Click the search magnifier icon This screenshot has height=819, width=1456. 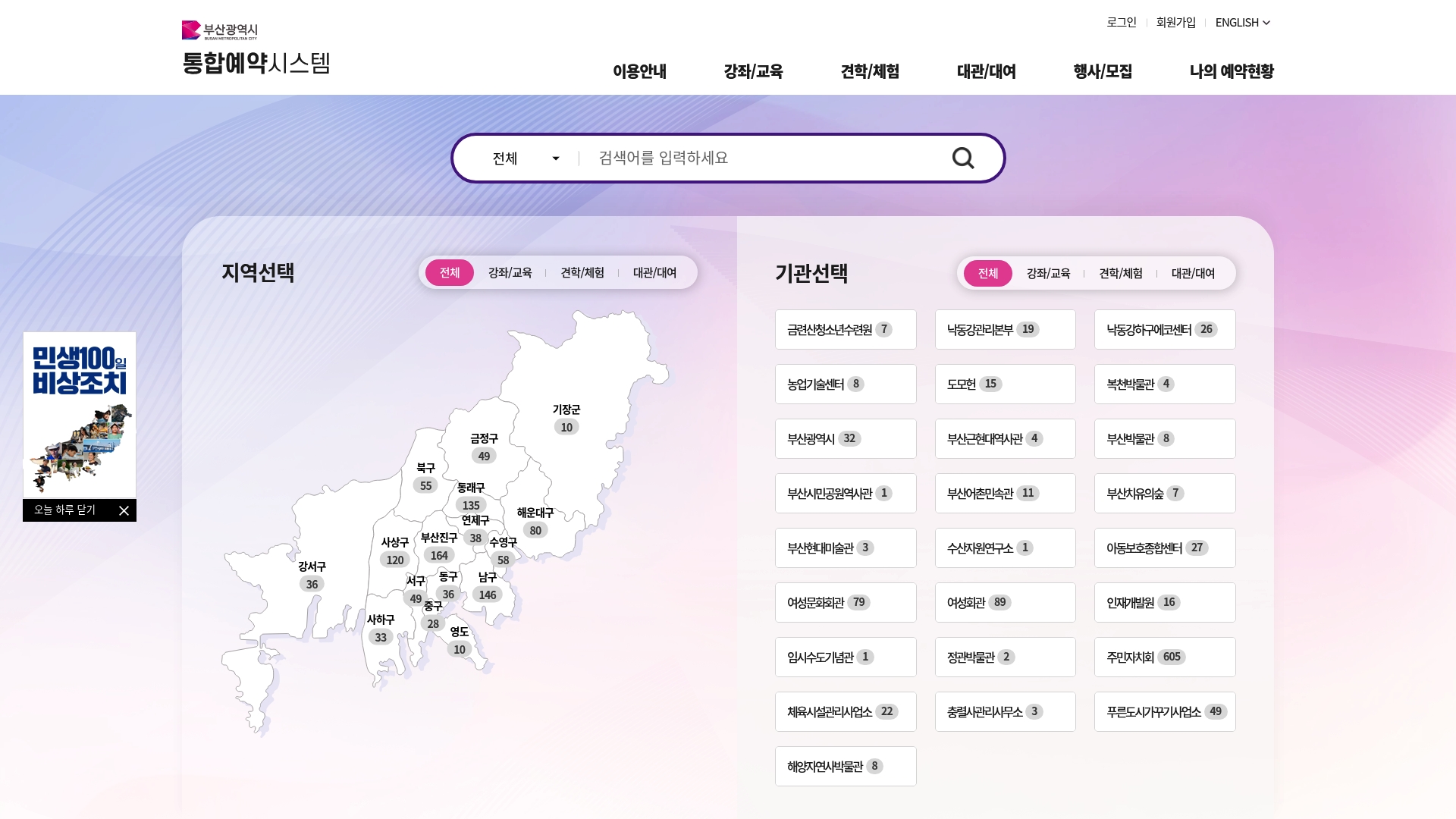[x=963, y=158]
